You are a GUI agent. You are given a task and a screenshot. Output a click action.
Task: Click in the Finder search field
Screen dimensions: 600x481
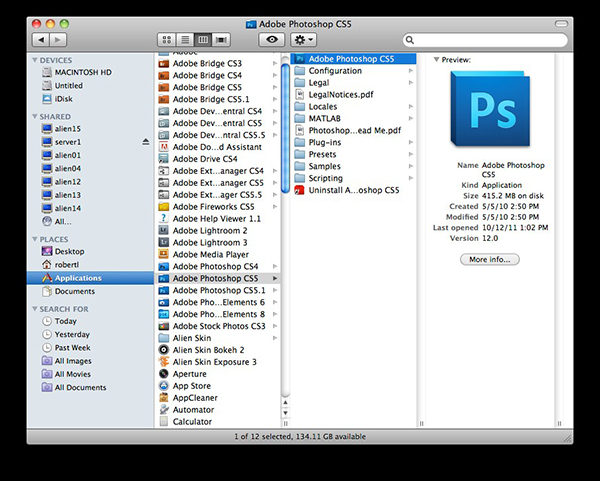(x=485, y=40)
